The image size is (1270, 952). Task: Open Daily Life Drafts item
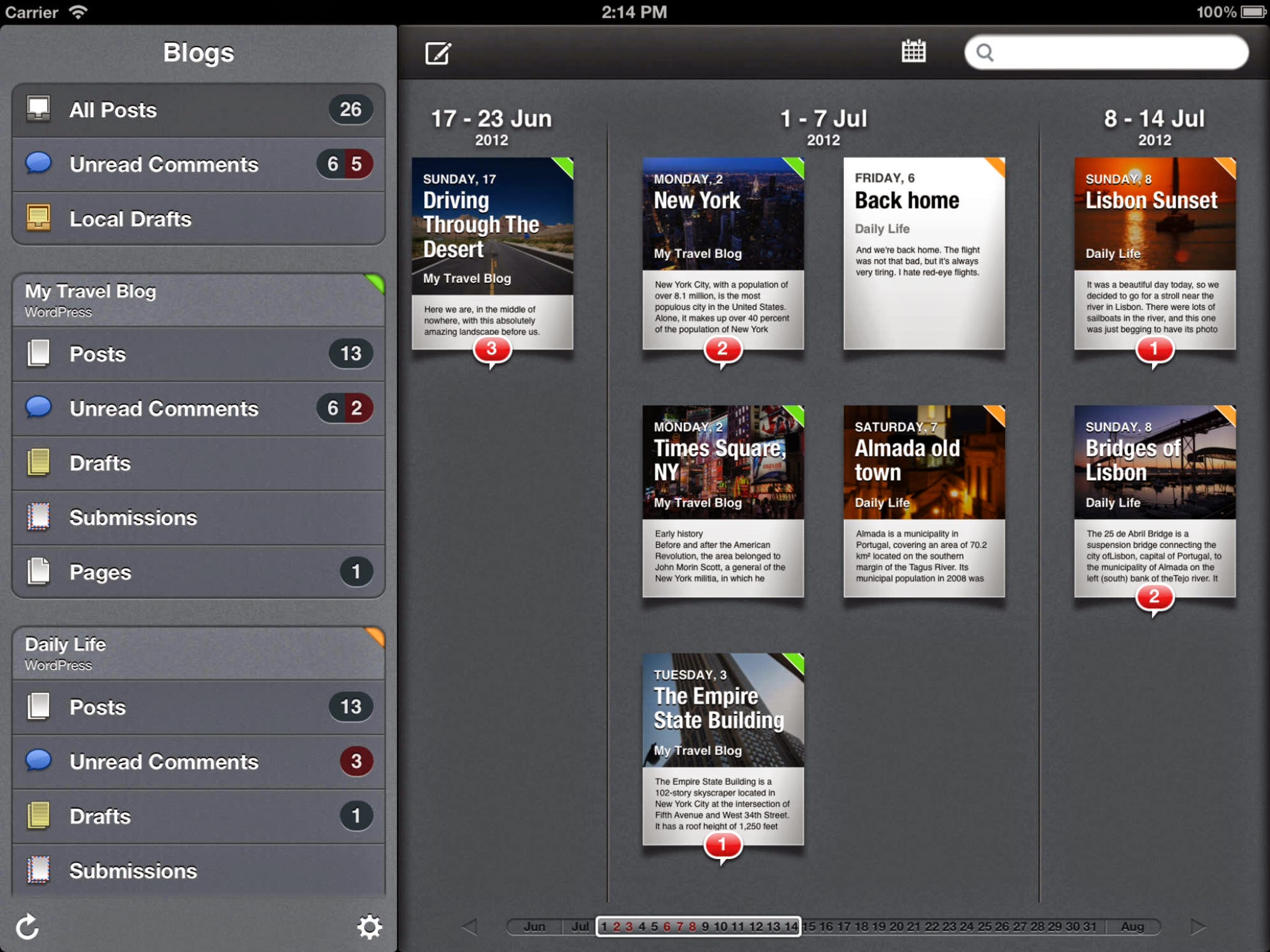click(198, 816)
